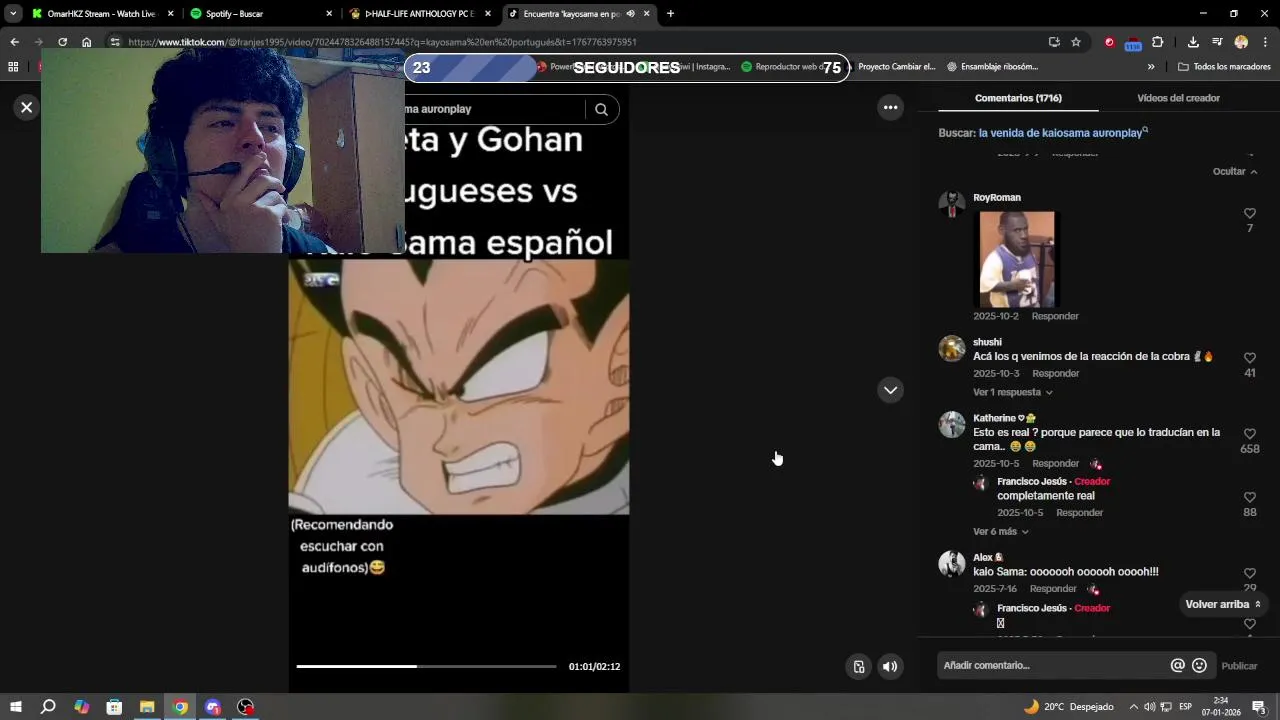Click the Publicar button
This screenshot has width=1280, height=720.
click(1239, 666)
